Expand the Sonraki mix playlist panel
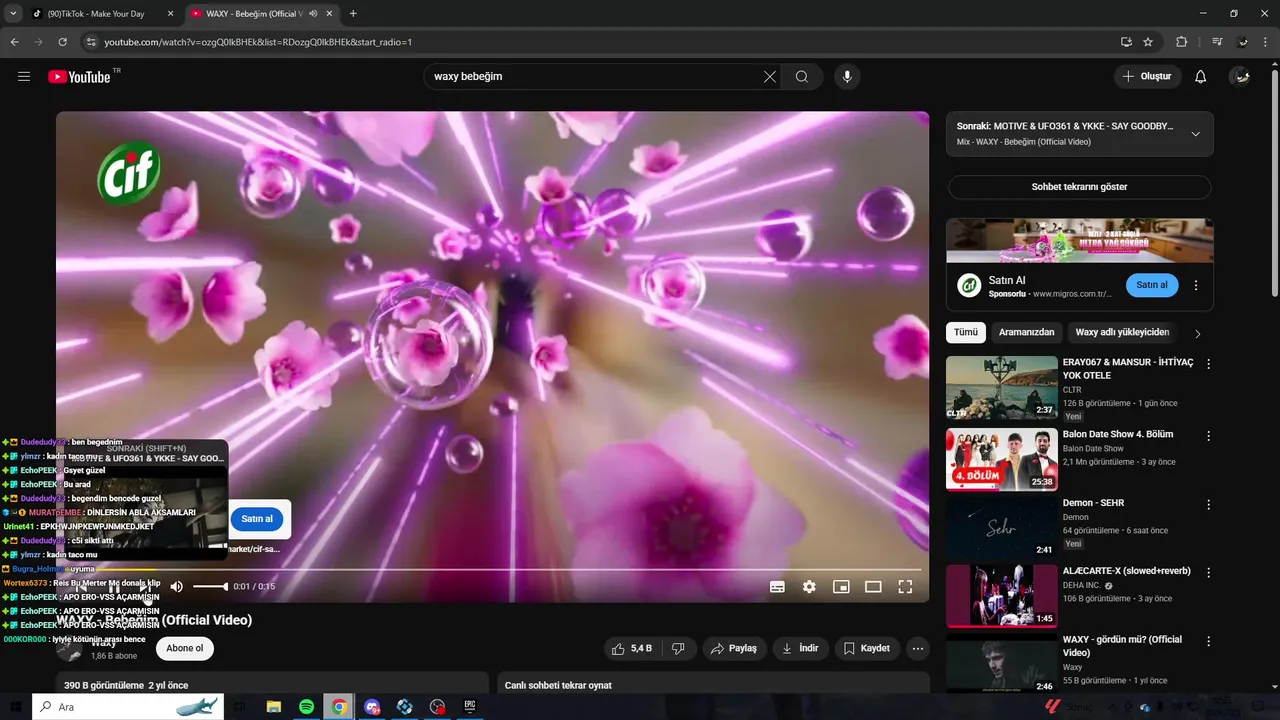 pos(1195,134)
